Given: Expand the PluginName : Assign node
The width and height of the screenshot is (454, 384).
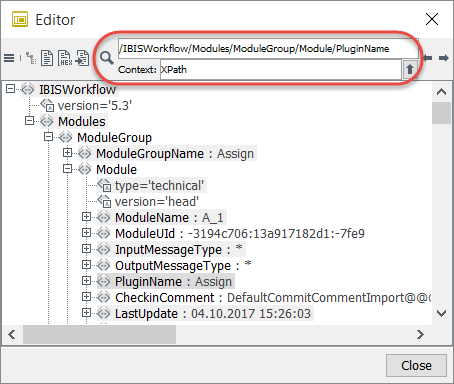Looking at the screenshot, I should (87, 281).
